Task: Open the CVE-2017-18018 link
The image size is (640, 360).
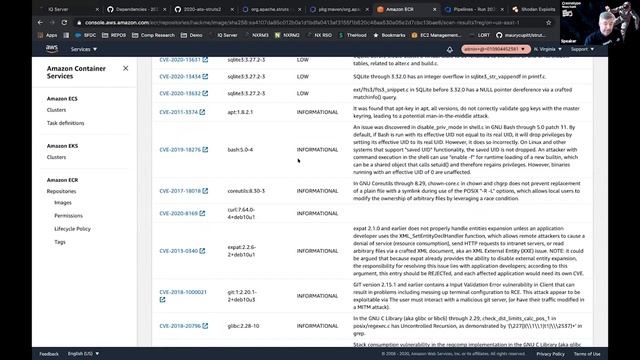Action: tap(180, 191)
